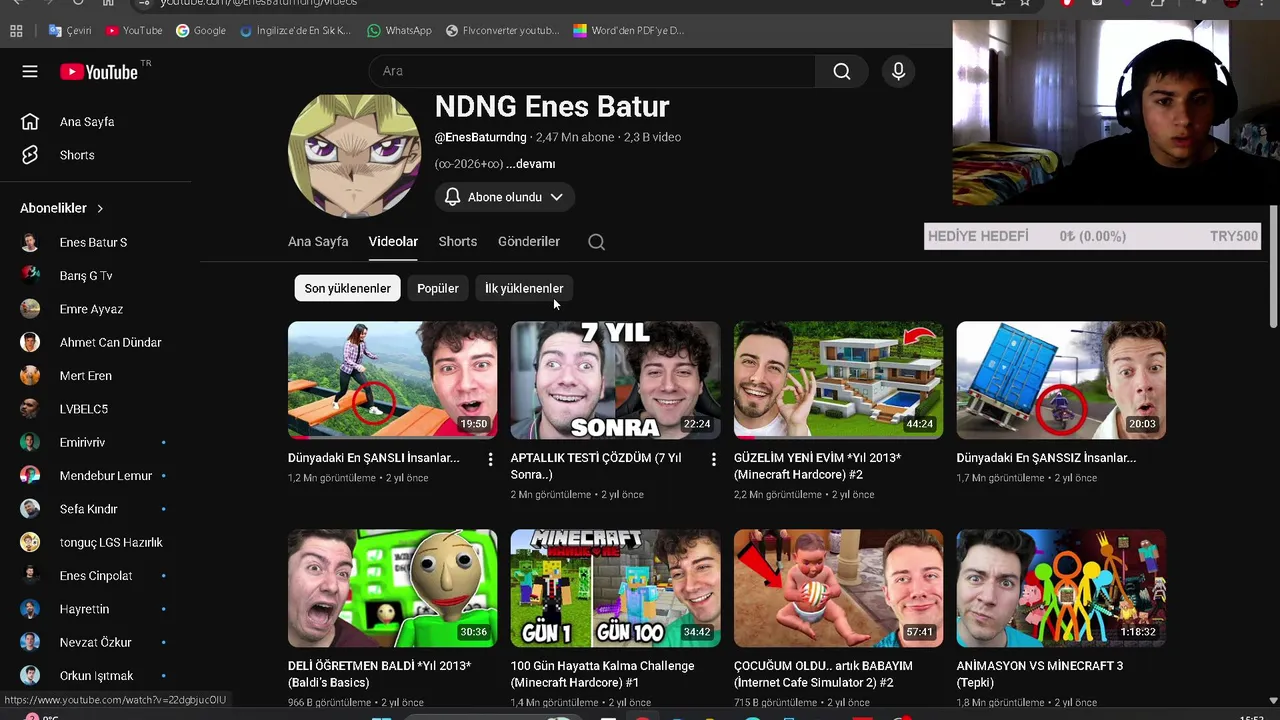Screen dimensions: 1280x720
Task: Click HEDİYE HEDEFİ goal progress bar
Action: [x=1092, y=236]
